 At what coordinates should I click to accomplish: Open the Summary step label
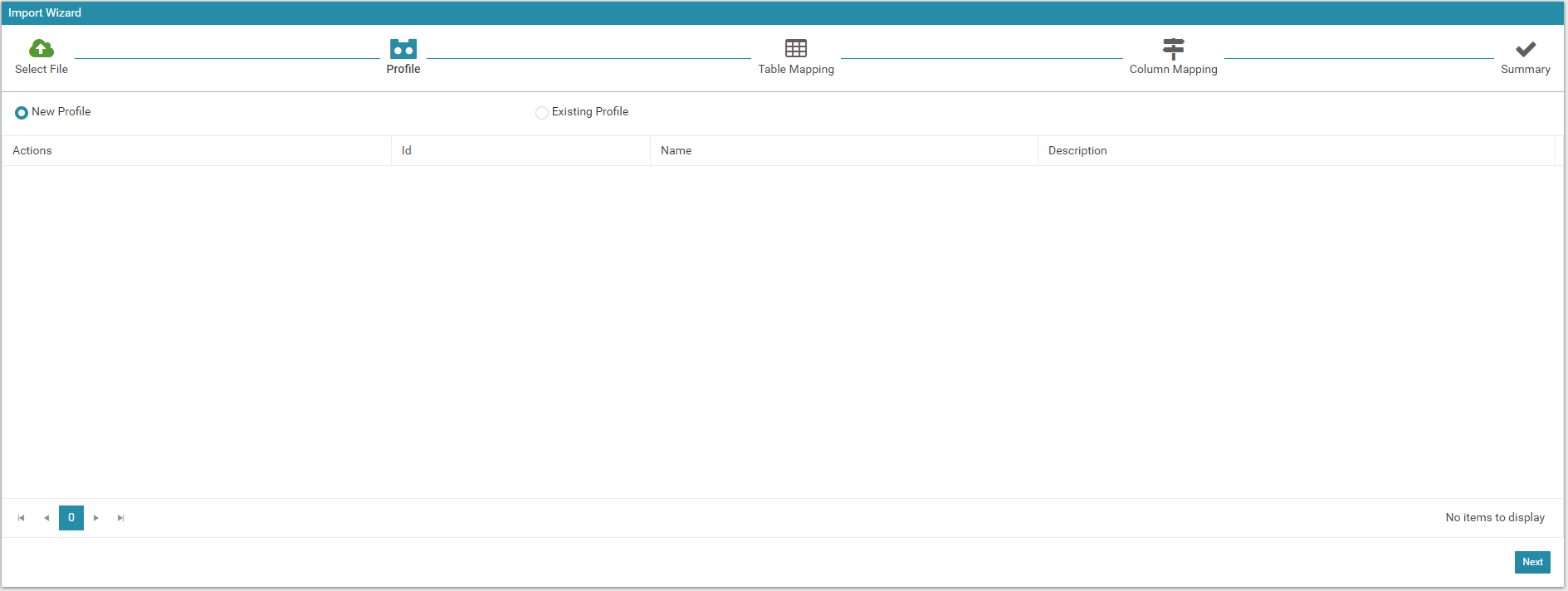[x=1526, y=69]
